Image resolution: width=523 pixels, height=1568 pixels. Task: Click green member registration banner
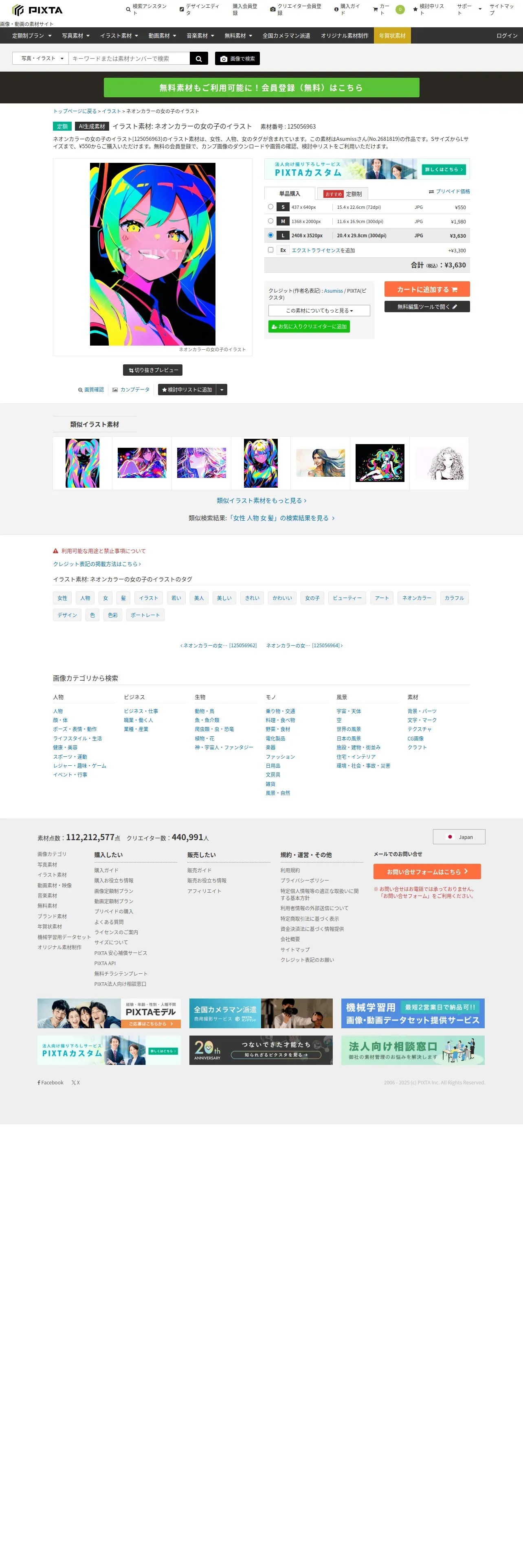261,88
